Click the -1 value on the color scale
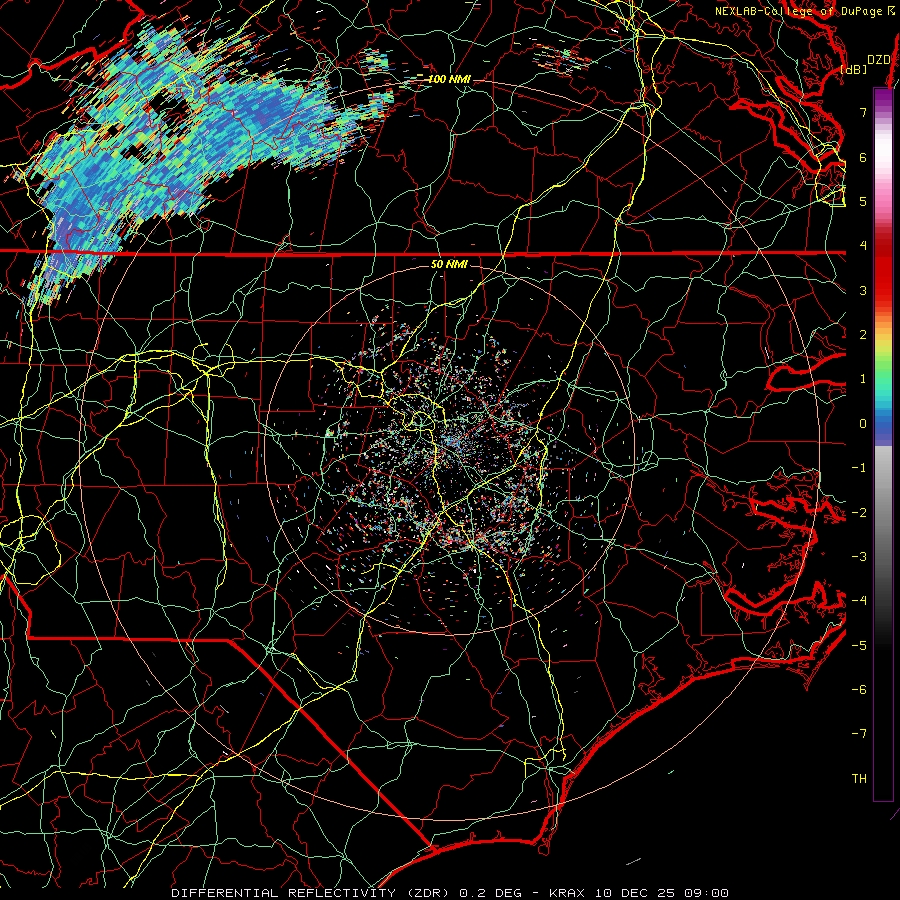 click(859, 468)
